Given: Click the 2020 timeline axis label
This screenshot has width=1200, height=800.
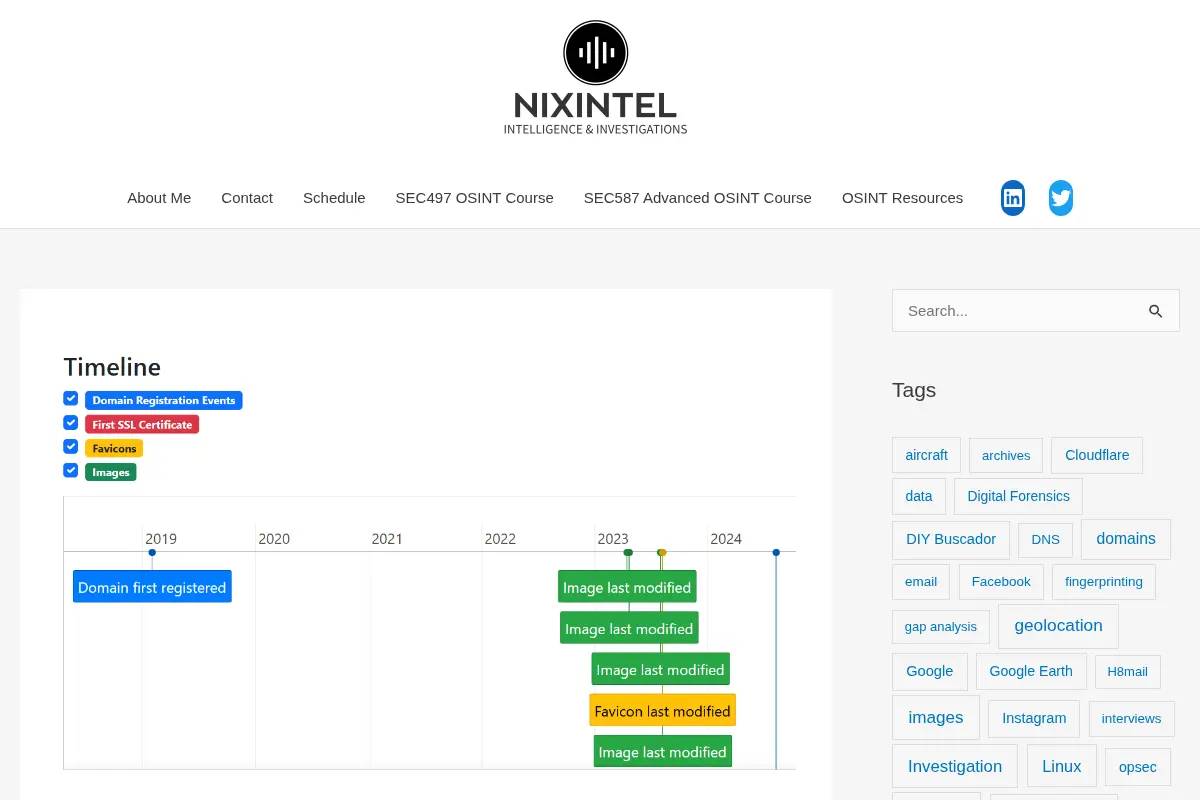Looking at the screenshot, I should (274, 539).
